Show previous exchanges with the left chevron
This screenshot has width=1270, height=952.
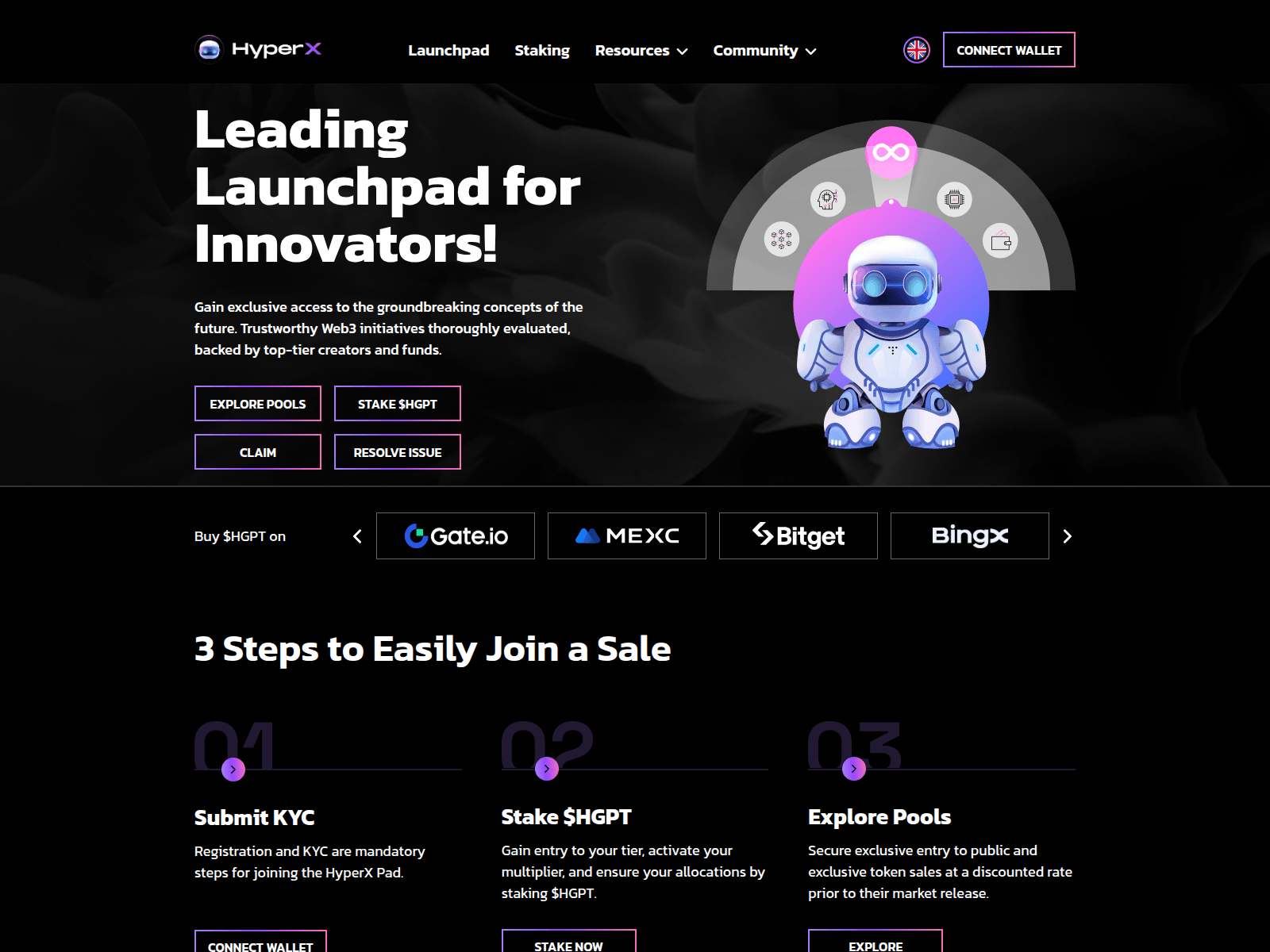click(x=358, y=536)
